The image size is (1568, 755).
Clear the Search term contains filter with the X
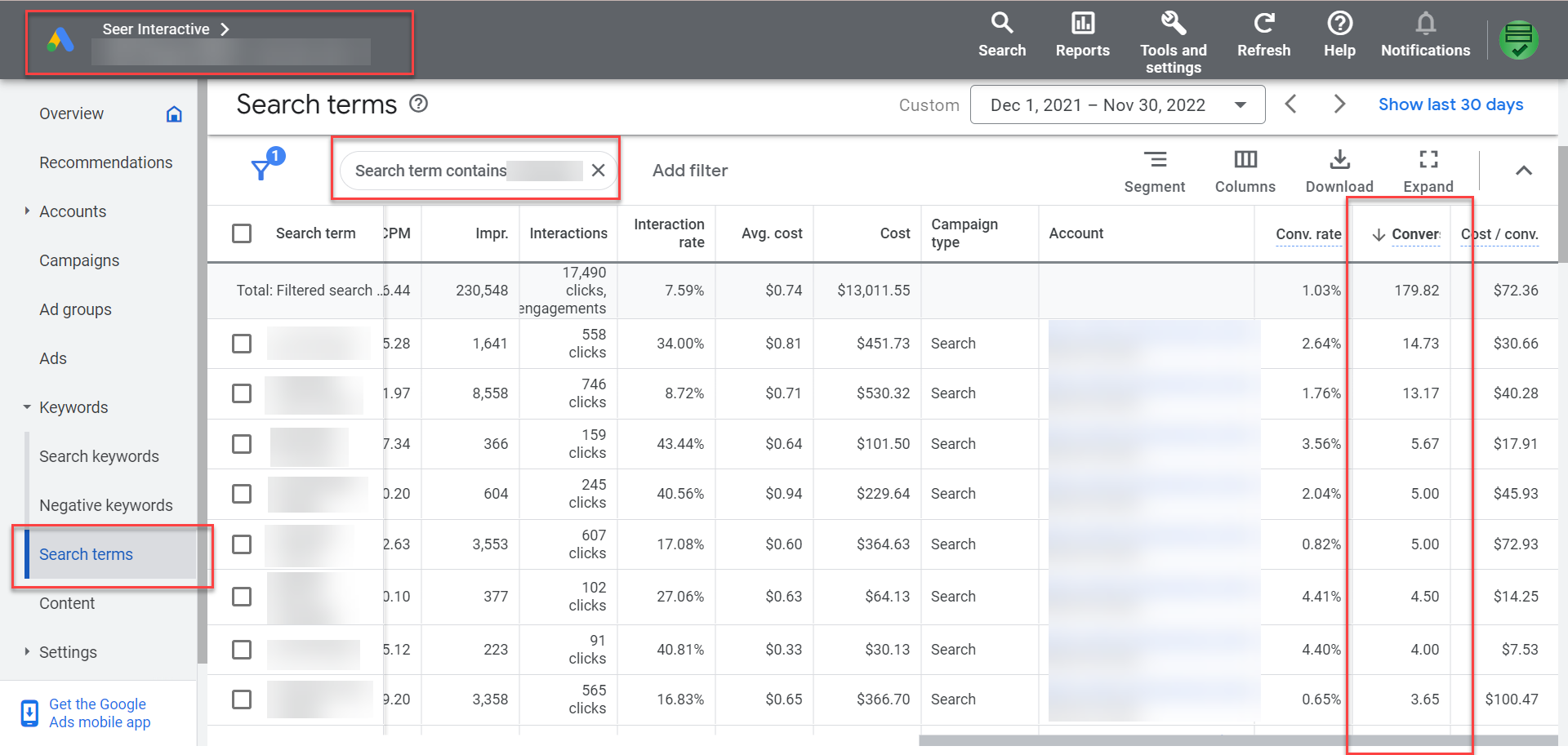(599, 170)
